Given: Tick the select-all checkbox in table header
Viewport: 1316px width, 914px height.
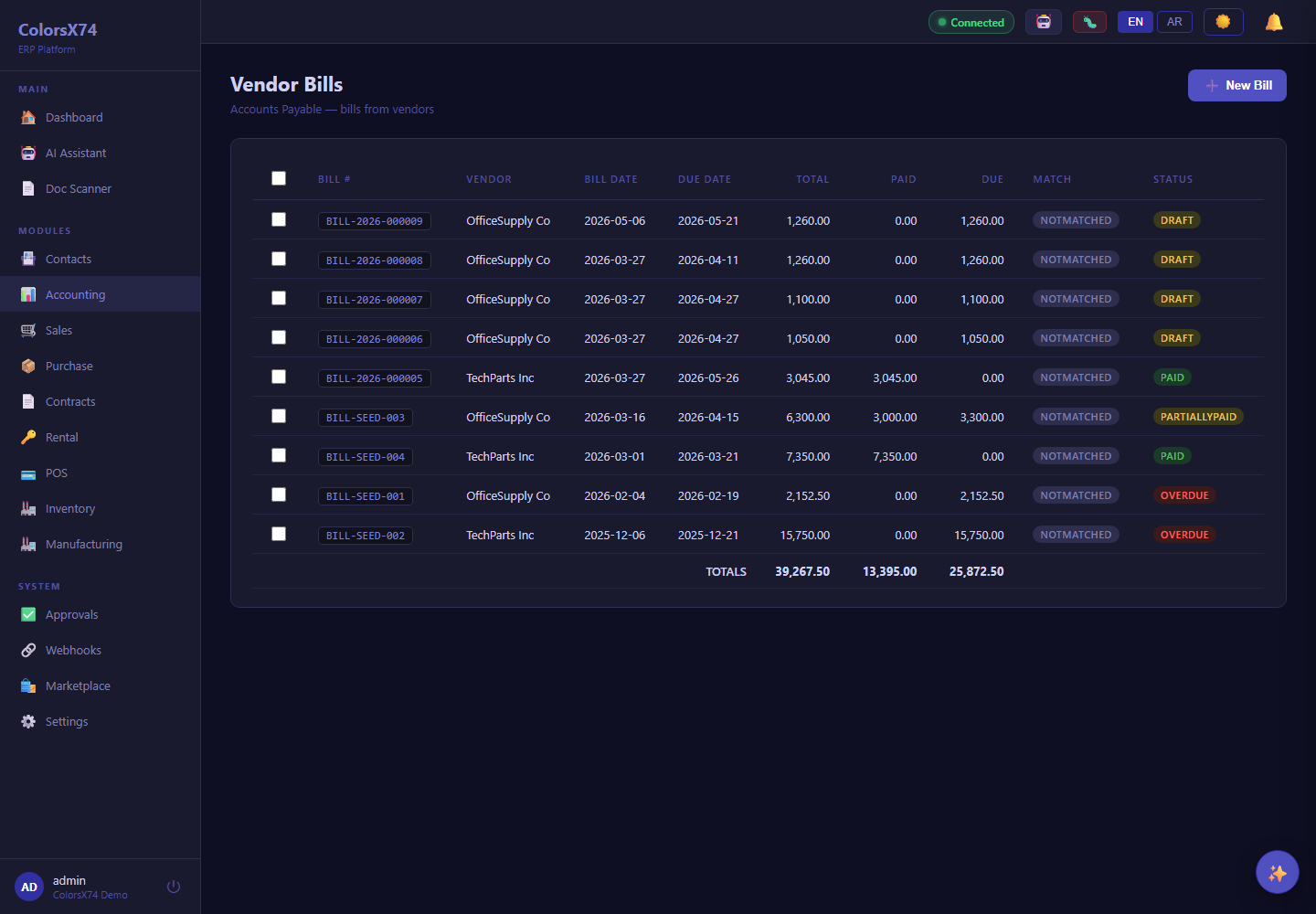Looking at the screenshot, I should tap(279, 178).
